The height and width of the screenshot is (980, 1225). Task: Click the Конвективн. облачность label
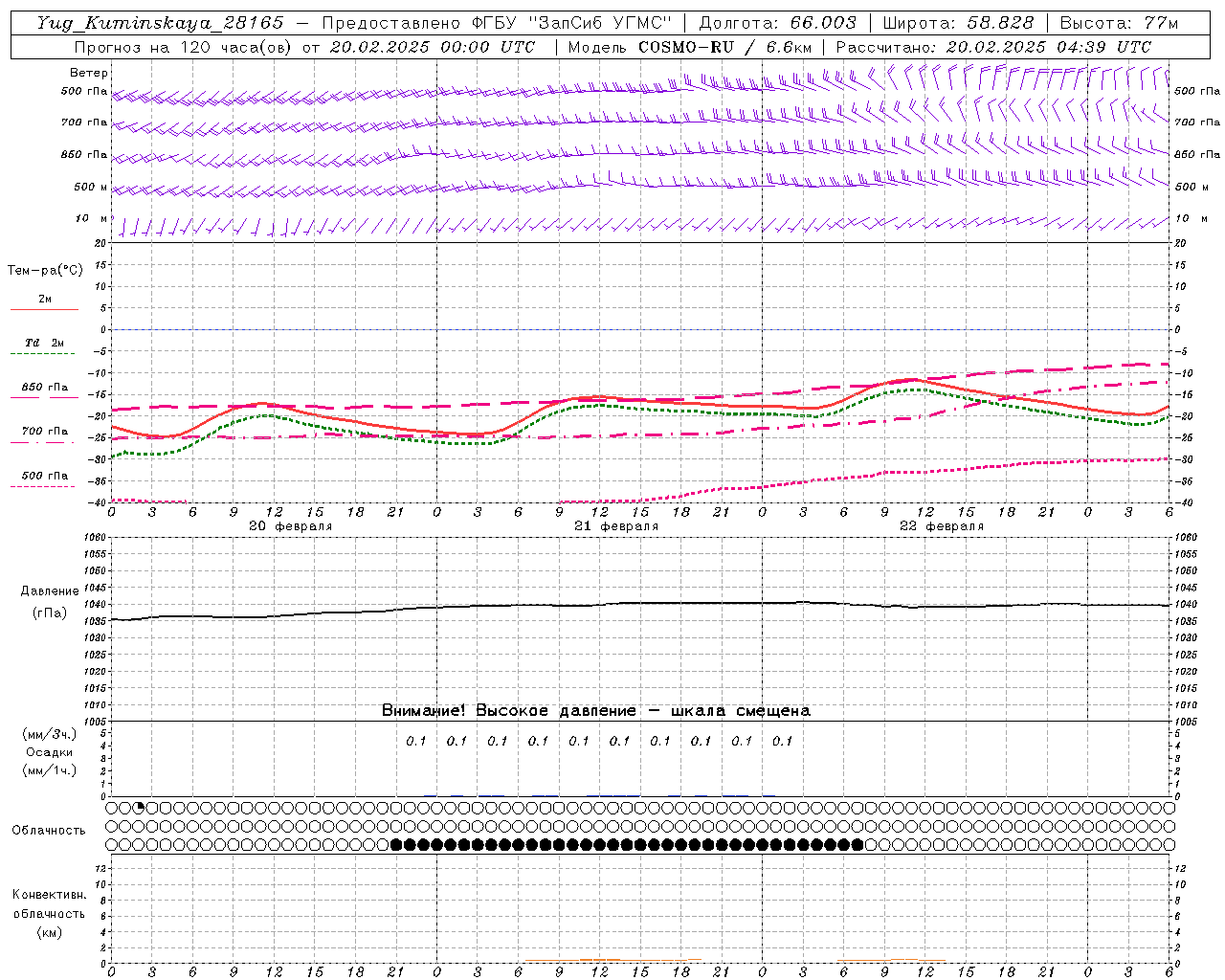[x=49, y=904]
